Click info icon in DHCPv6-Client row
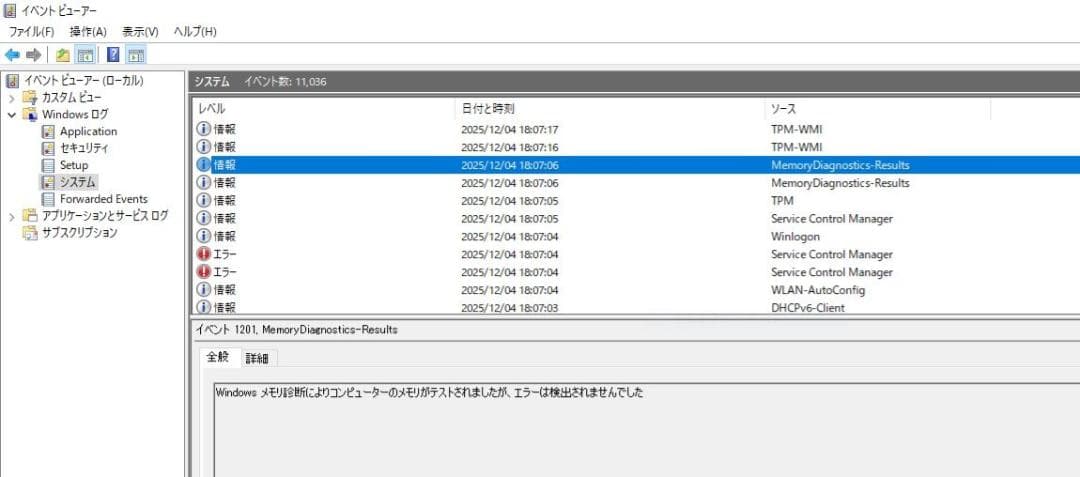This screenshot has width=1080, height=477. [x=204, y=308]
